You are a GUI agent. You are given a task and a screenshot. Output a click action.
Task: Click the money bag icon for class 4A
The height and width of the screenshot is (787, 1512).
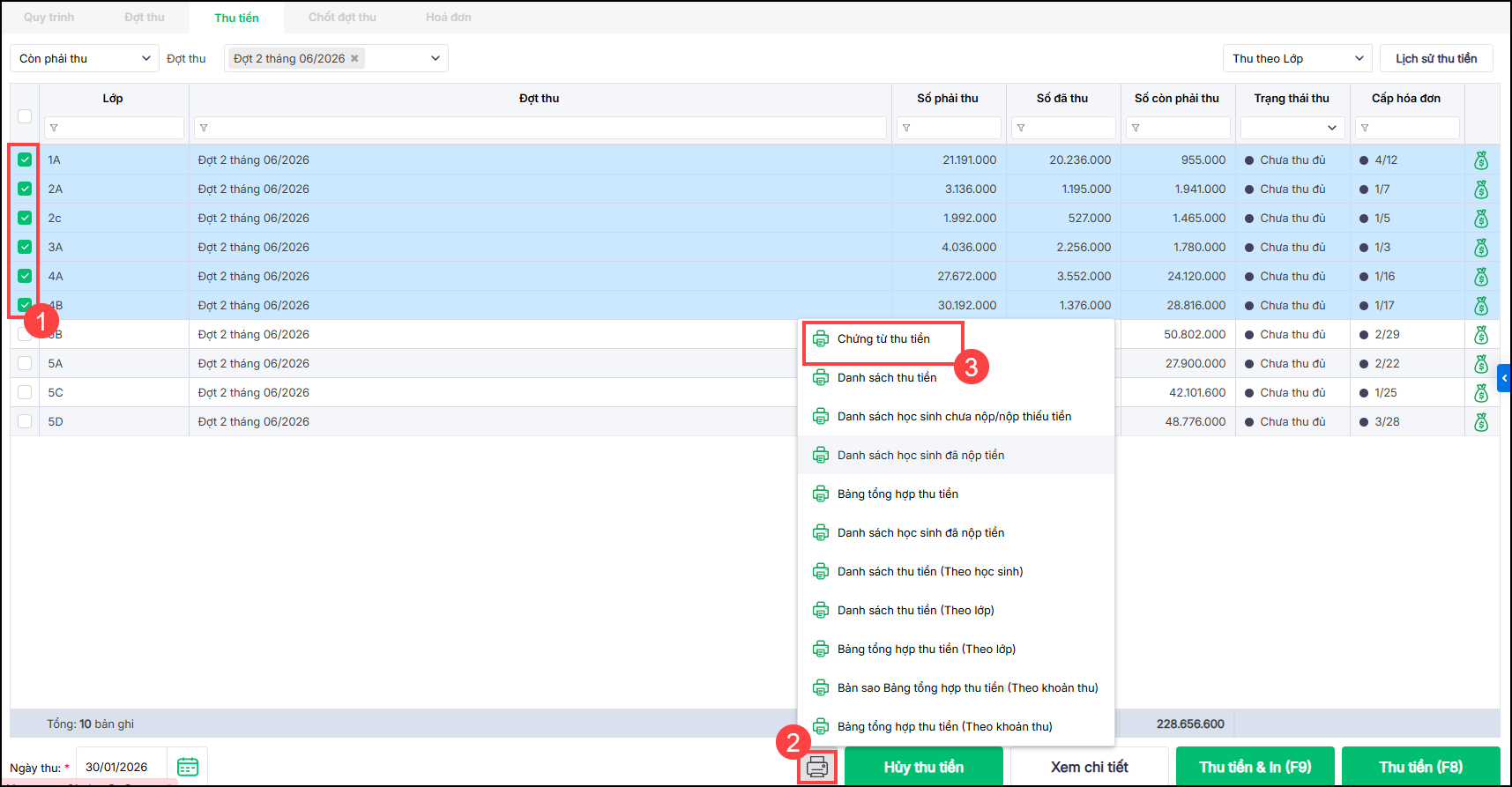pyautogui.click(x=1481, y=277)
